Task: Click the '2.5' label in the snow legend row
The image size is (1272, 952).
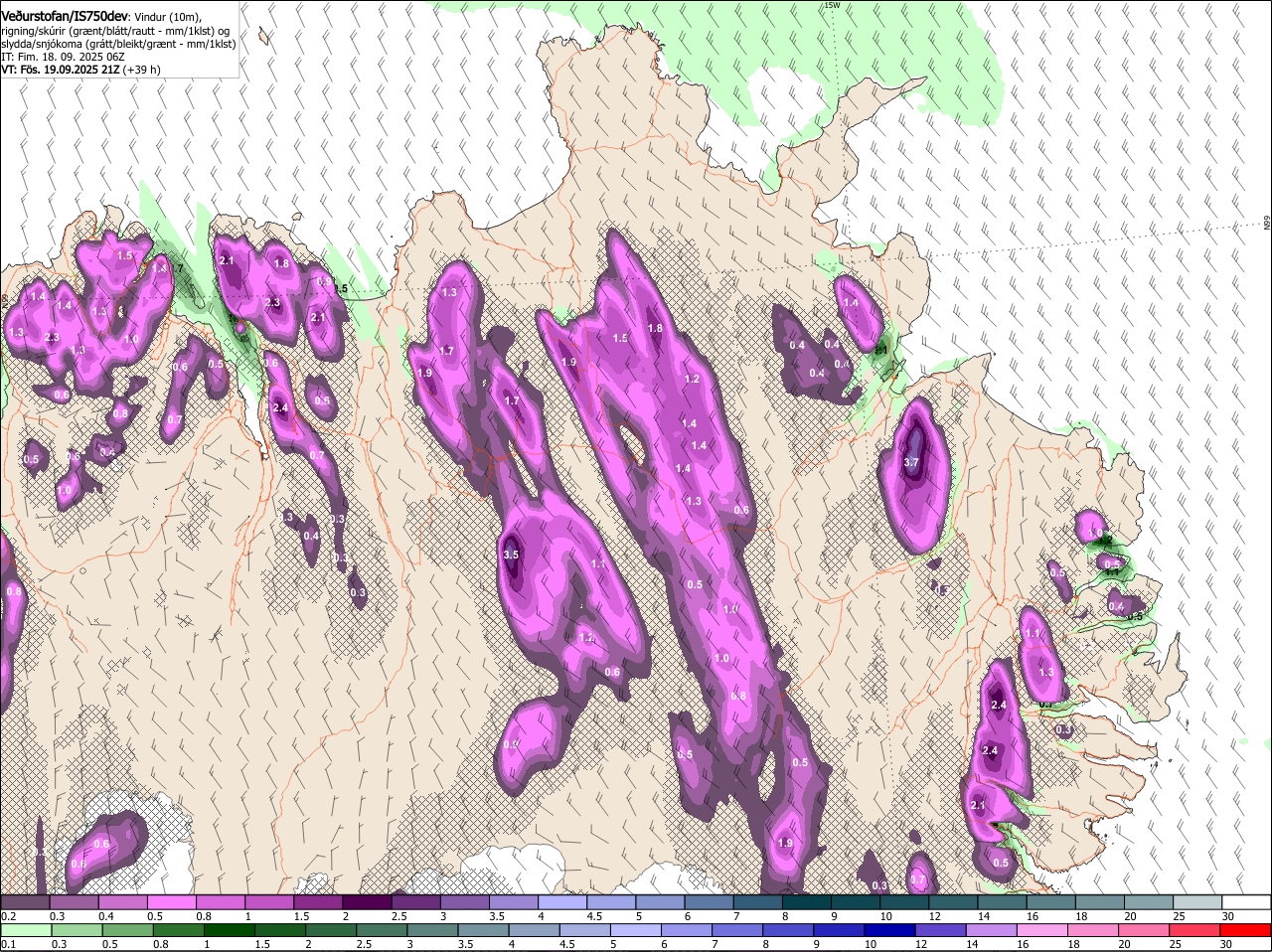Action: 398,916
